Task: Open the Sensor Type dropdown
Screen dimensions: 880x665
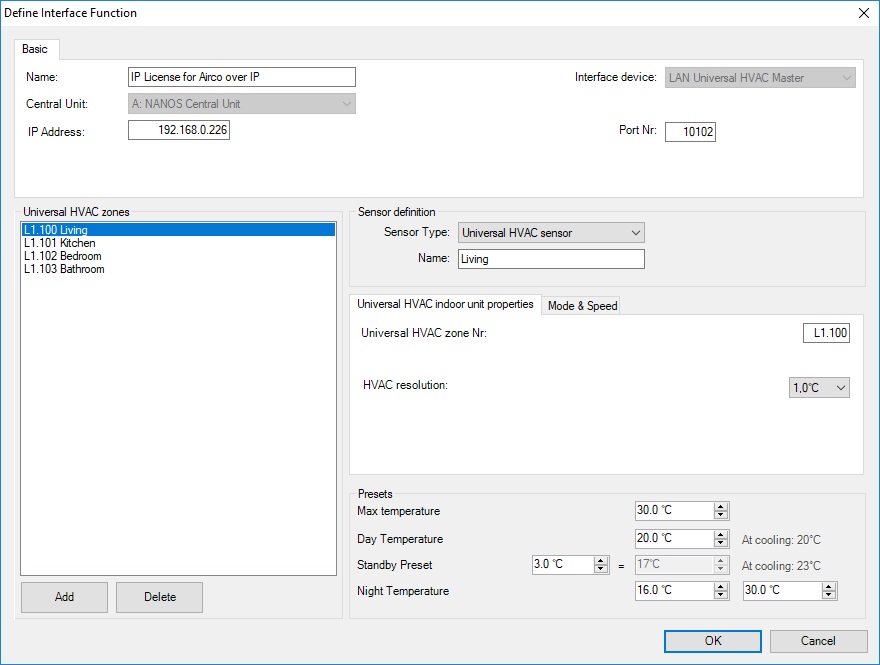Action: click(636, 233)
